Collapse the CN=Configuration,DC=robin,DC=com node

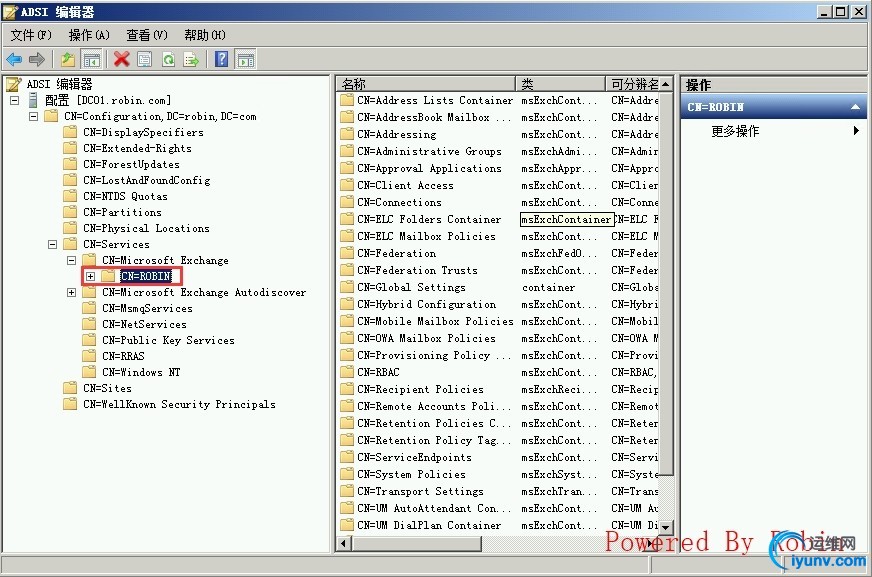point(34,116)
